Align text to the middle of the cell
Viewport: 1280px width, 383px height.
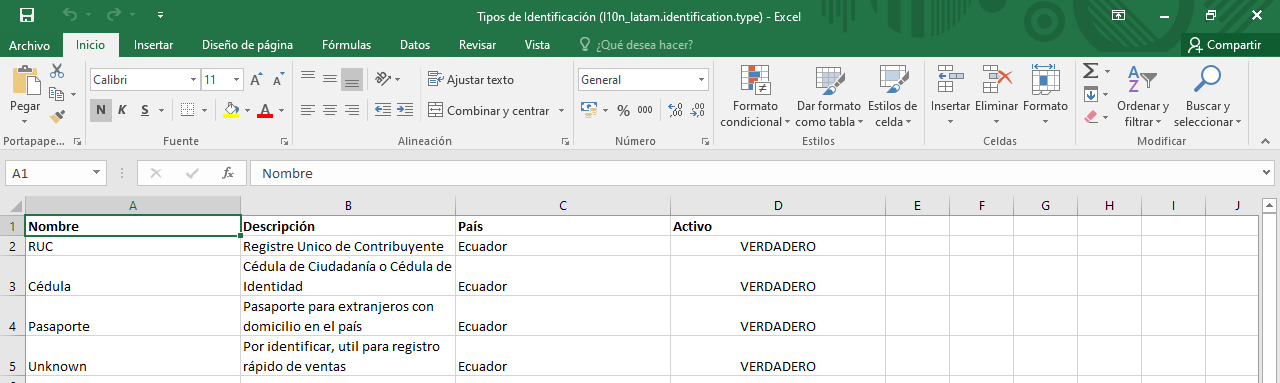329,79
